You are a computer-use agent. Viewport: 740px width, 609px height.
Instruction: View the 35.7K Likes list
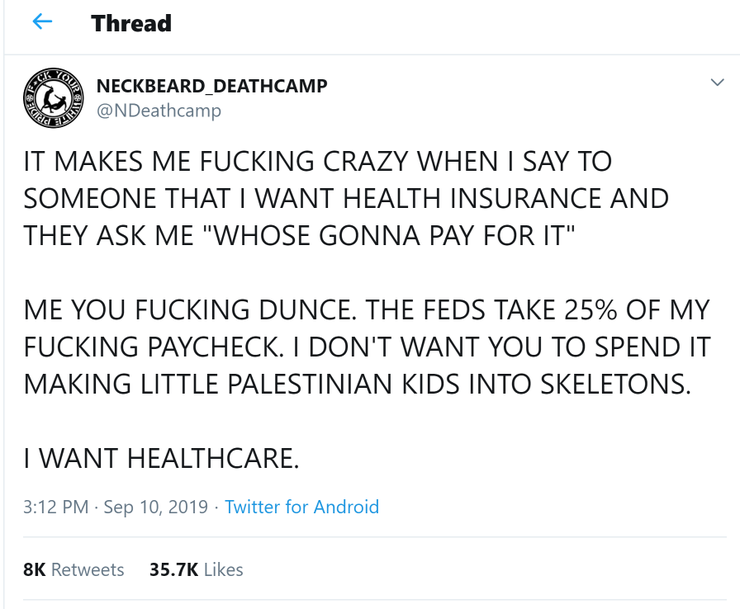point(196,570)
